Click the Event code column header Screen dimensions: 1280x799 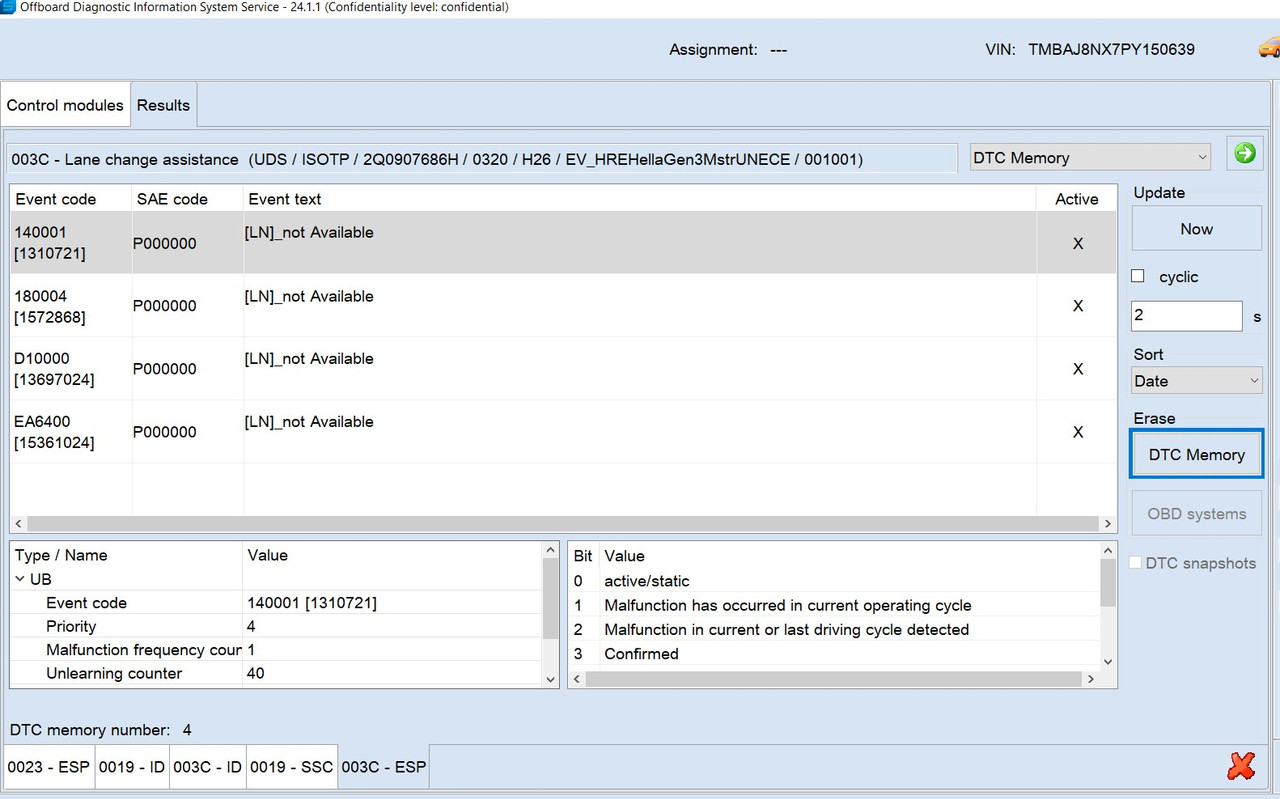coord(71,199)
